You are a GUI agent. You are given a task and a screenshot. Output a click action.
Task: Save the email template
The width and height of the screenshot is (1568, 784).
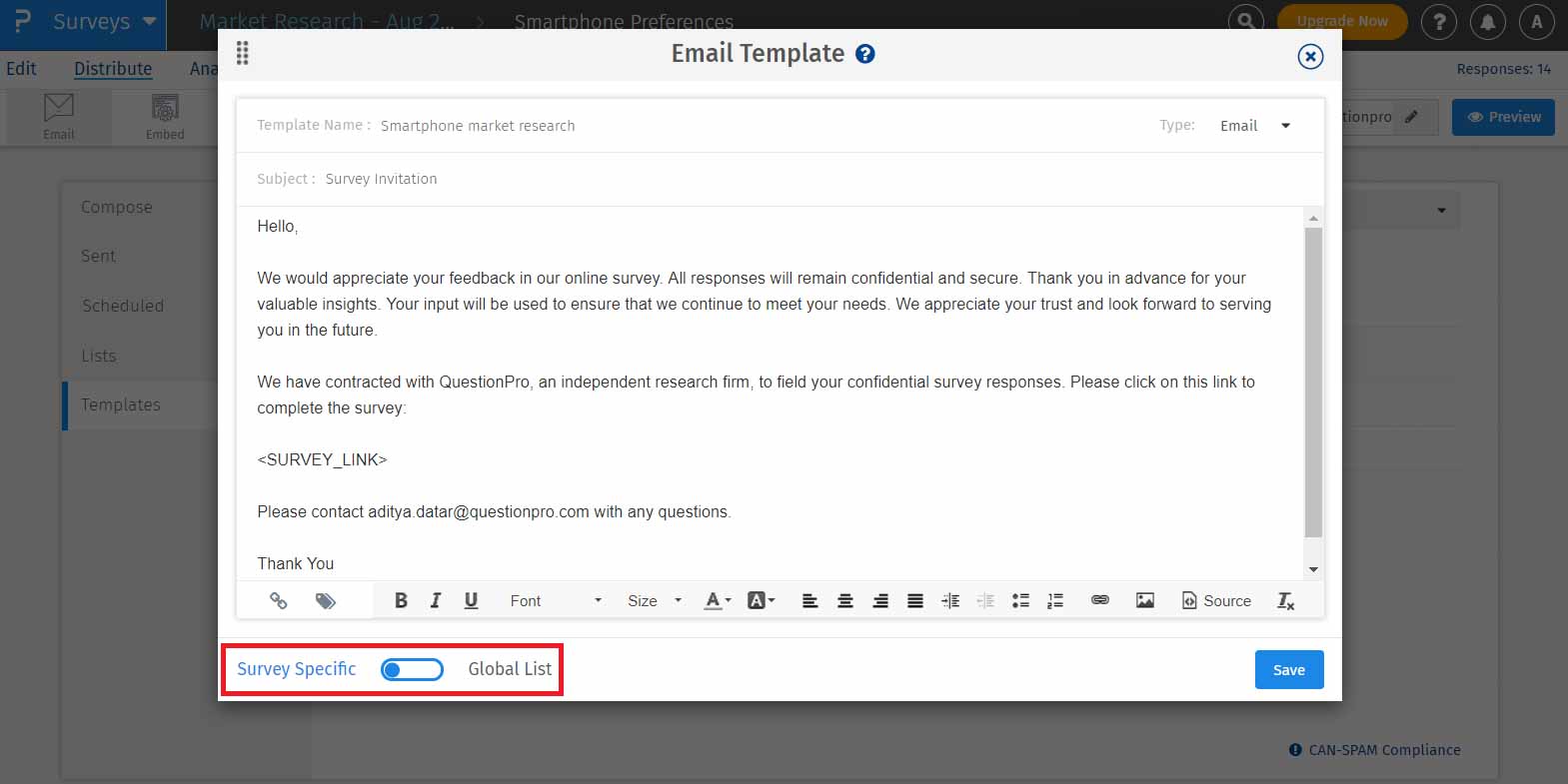pyautogui.click(x=1288, y=670)
